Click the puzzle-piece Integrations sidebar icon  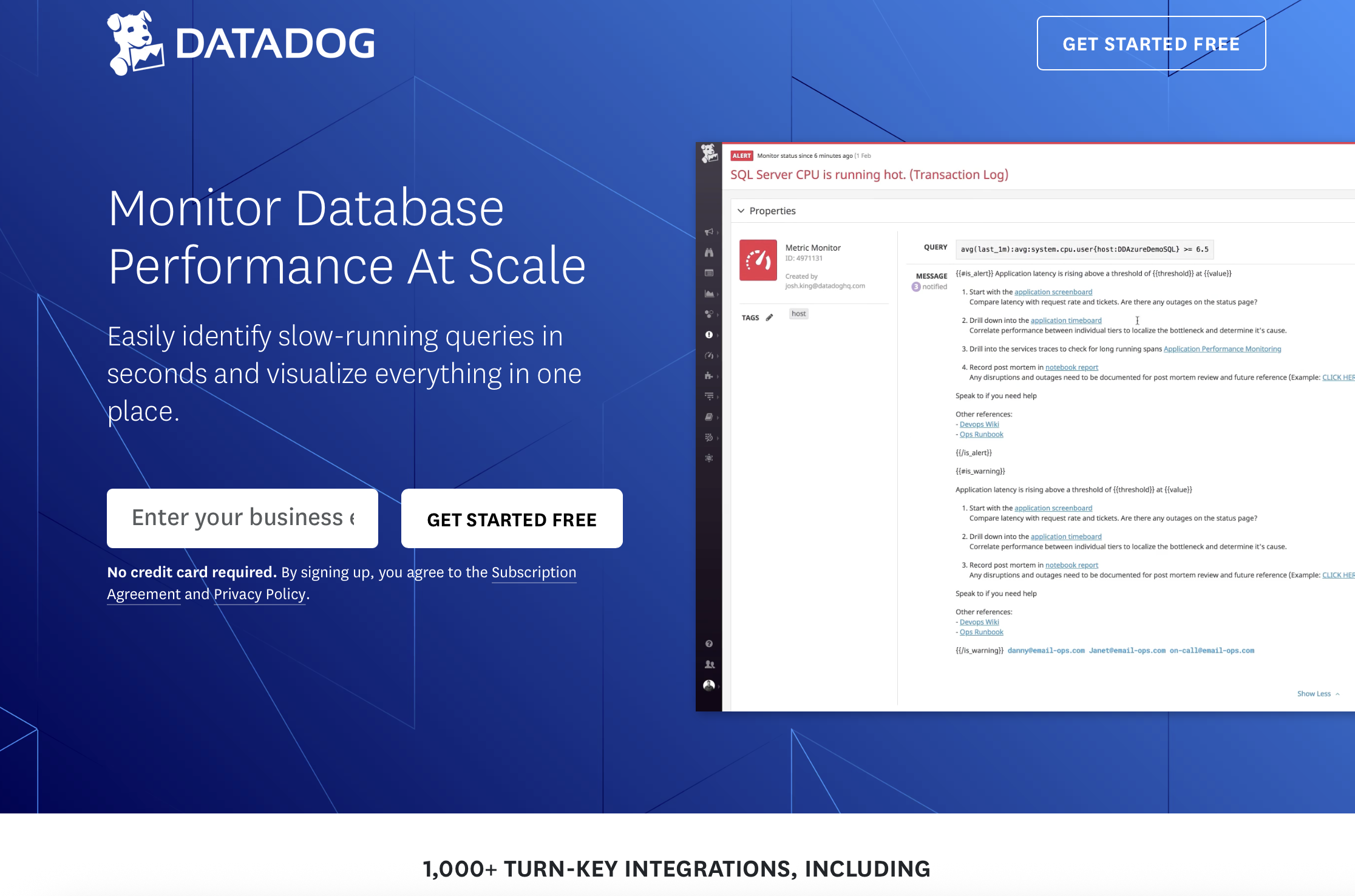pyautogui.click(x=708, y=376)
